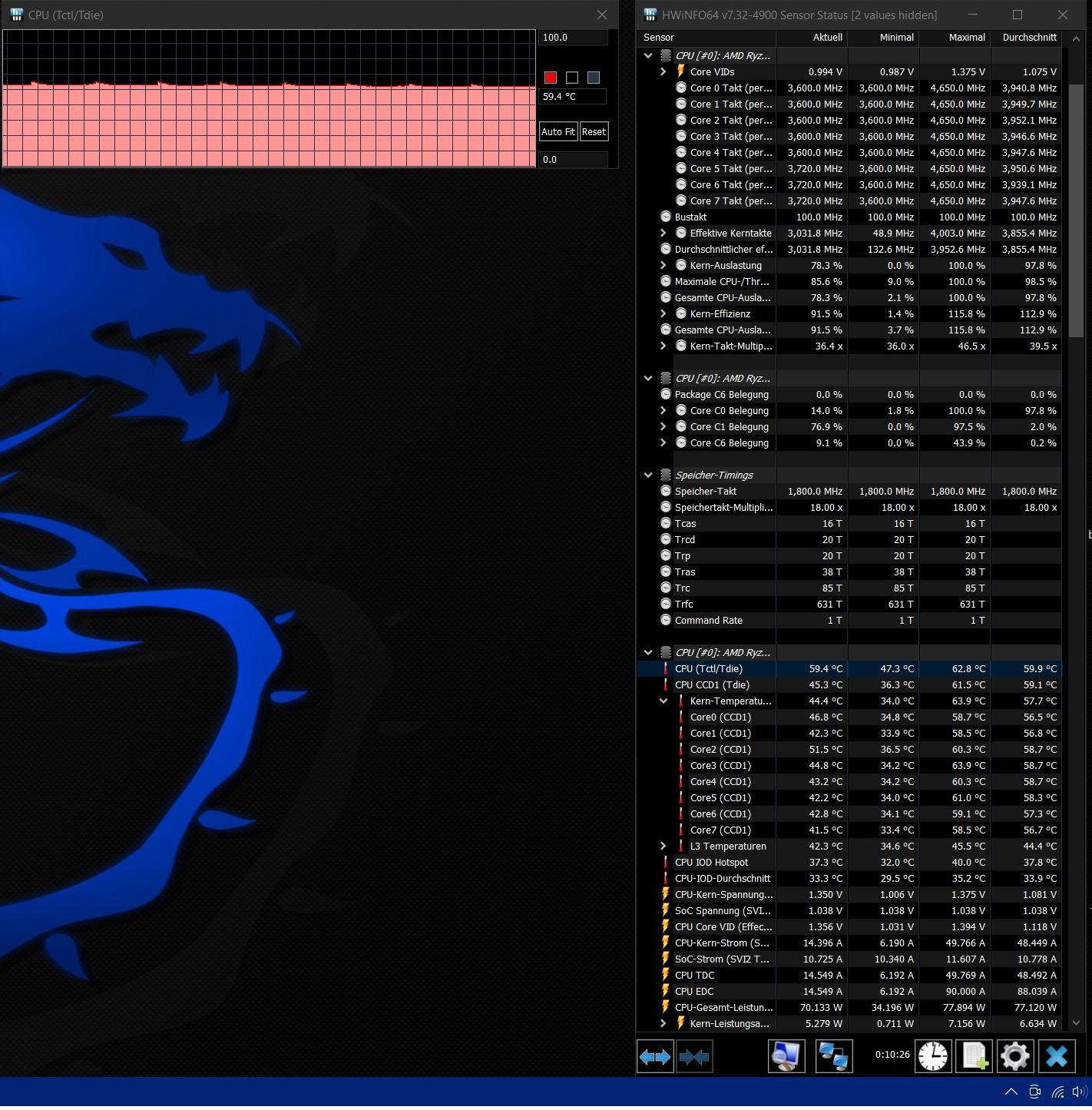The height and width of the screenshot is (1110, 1092).
Task: Click the sensor list scrollbar up arrow
Action: coord(1076,38)
